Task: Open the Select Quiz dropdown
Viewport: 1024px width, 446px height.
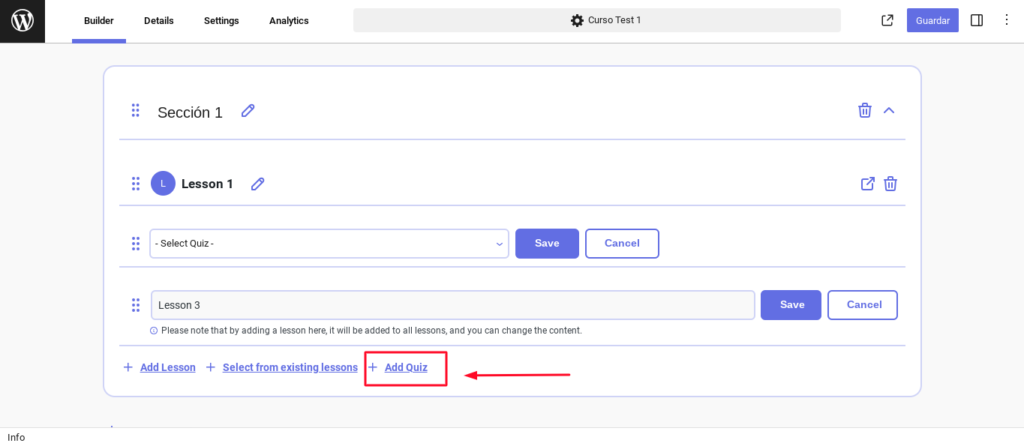Action: pyautogui.click(x=329, y=244)
